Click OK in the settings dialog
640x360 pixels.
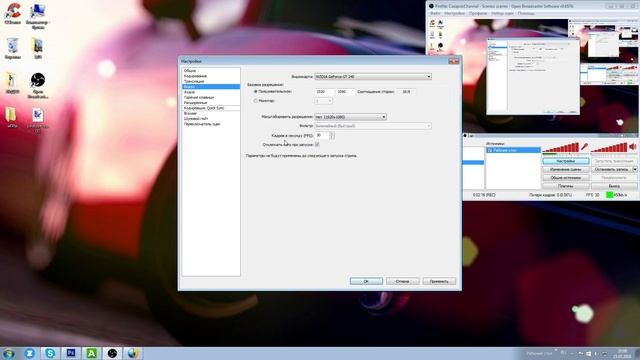click(366, 281)
